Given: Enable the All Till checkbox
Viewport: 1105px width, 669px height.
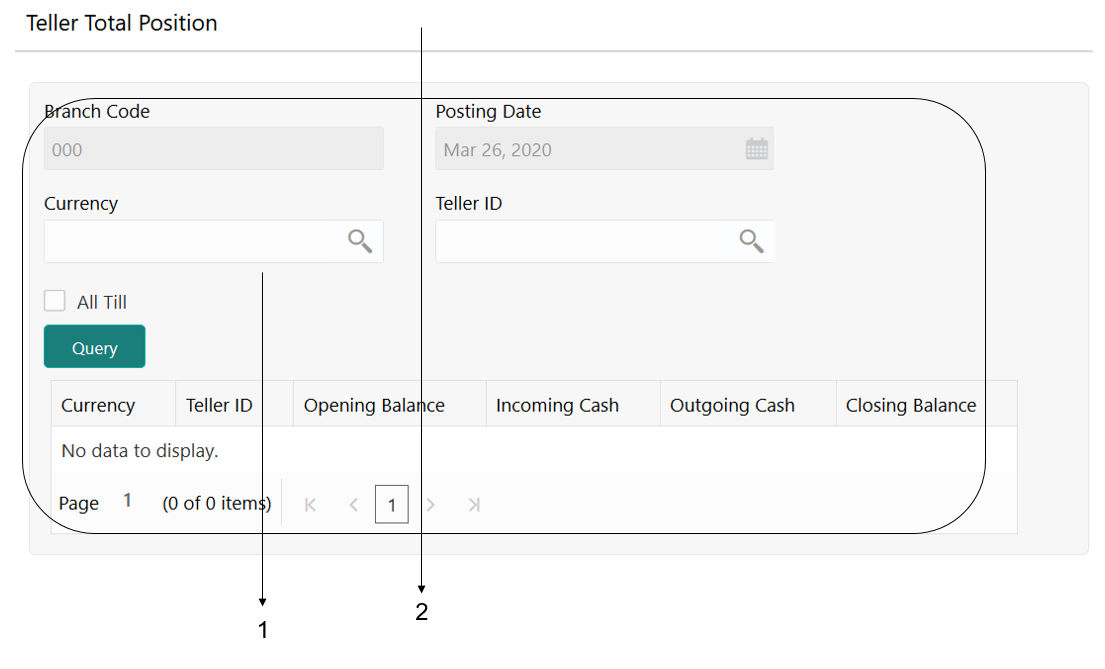Looking at the screenshot, I should pos(55,301).
